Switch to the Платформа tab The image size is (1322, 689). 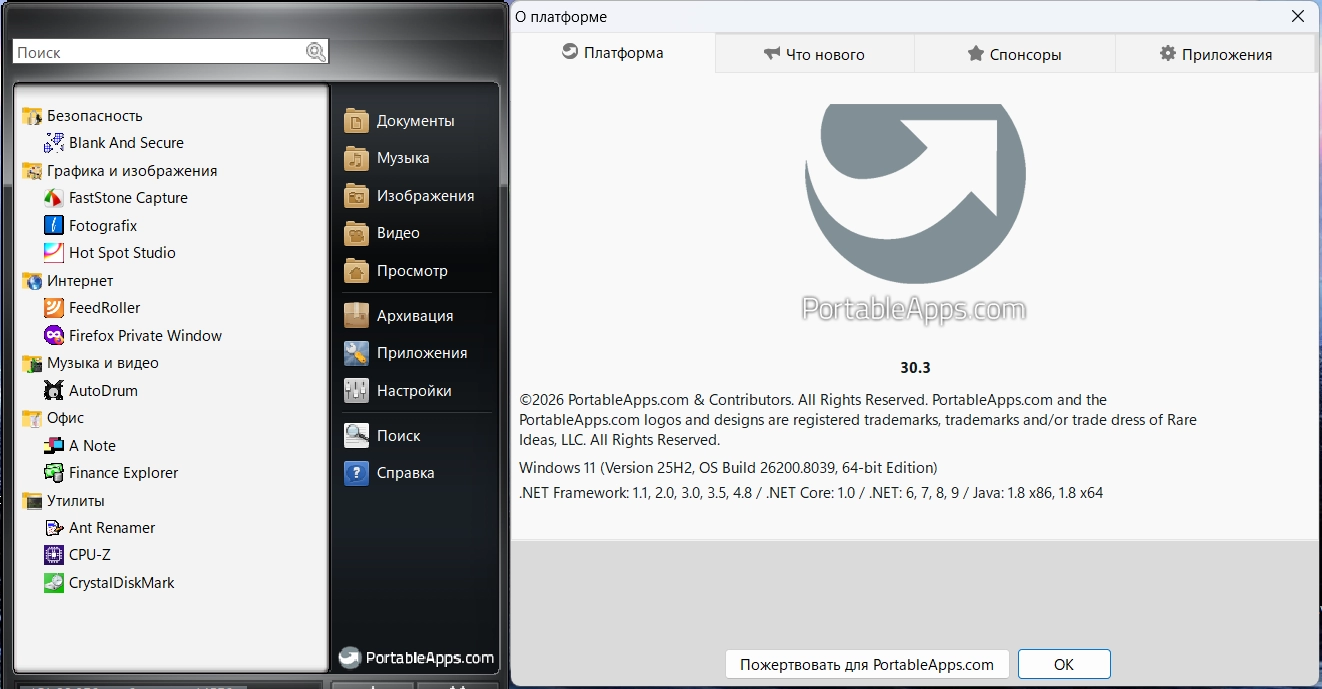tap(613, 53)
